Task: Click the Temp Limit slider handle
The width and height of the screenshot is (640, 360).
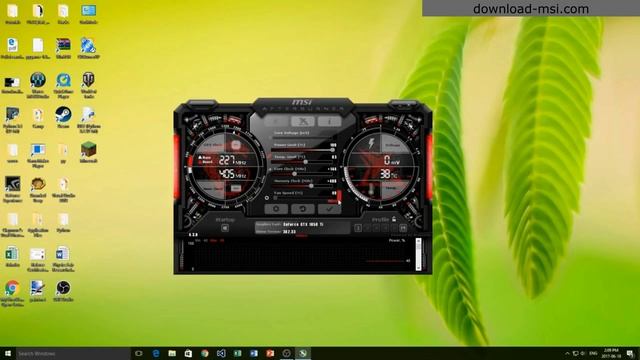Action: (x=305, y=162)
